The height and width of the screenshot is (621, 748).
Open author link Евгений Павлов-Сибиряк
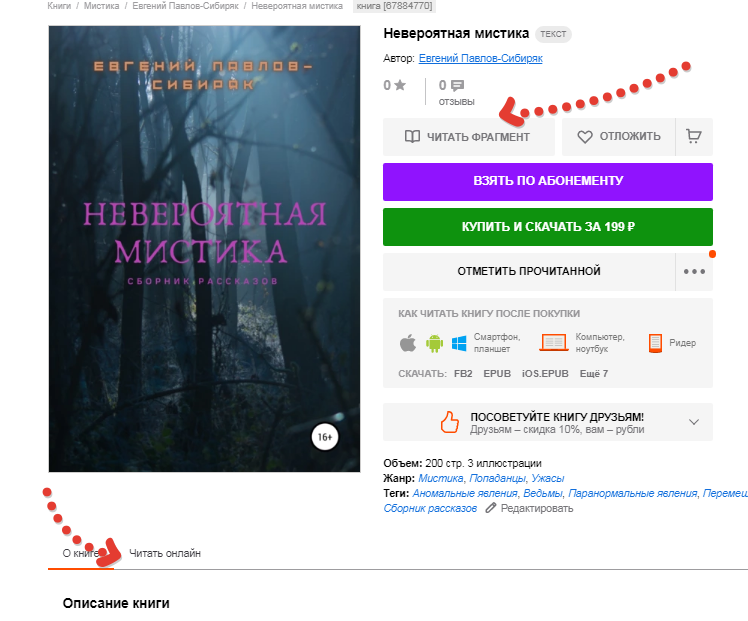tap(480, 58)
